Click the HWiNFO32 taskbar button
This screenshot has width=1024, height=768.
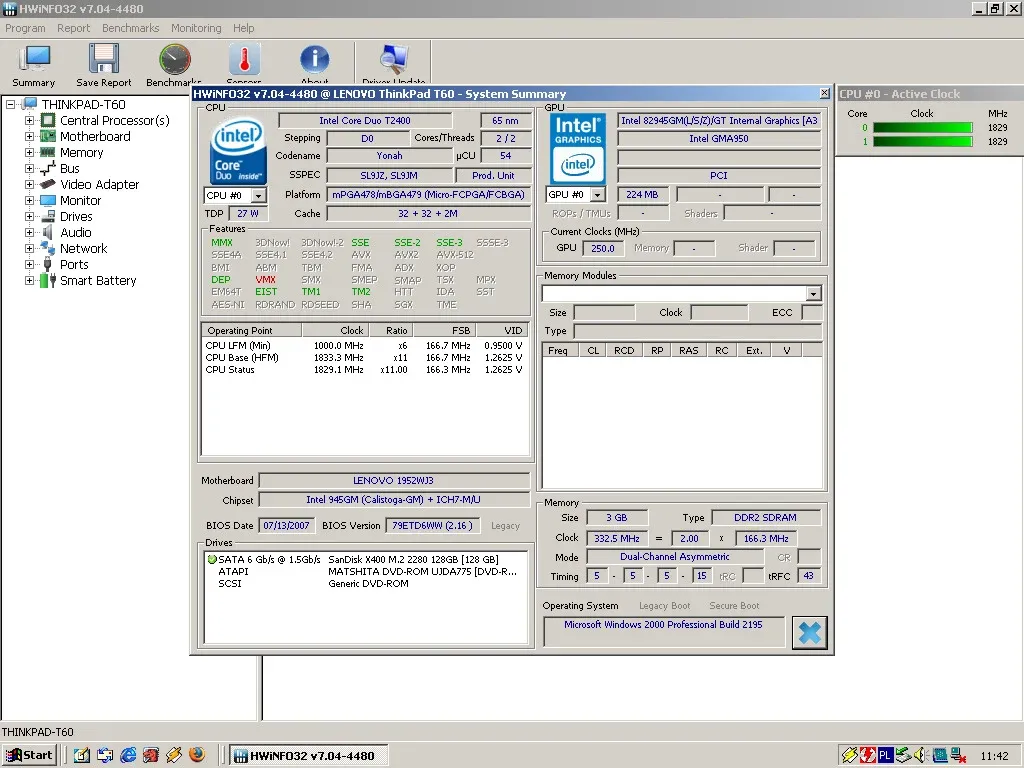click(310, 756)
